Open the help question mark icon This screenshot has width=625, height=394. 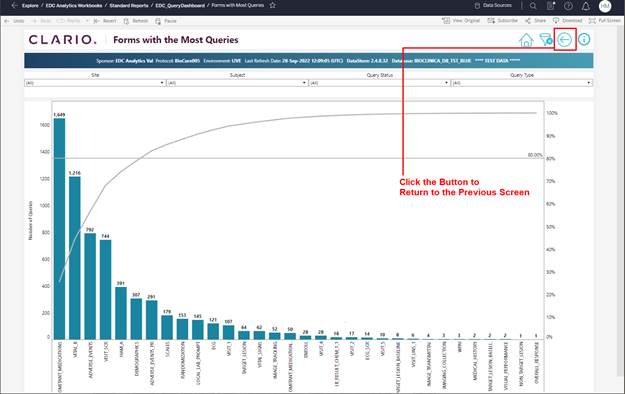pyautogui.click(x=568, y=6)
